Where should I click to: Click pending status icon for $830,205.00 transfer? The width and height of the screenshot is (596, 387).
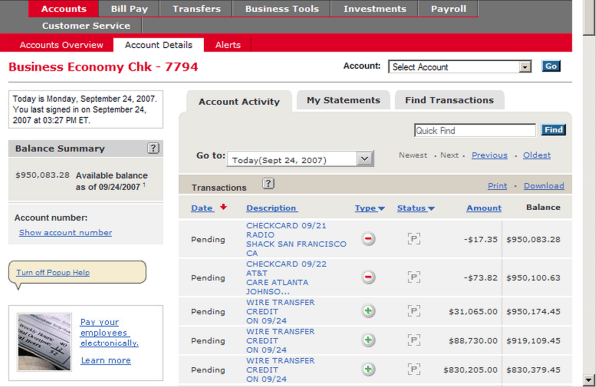point(414,369)
